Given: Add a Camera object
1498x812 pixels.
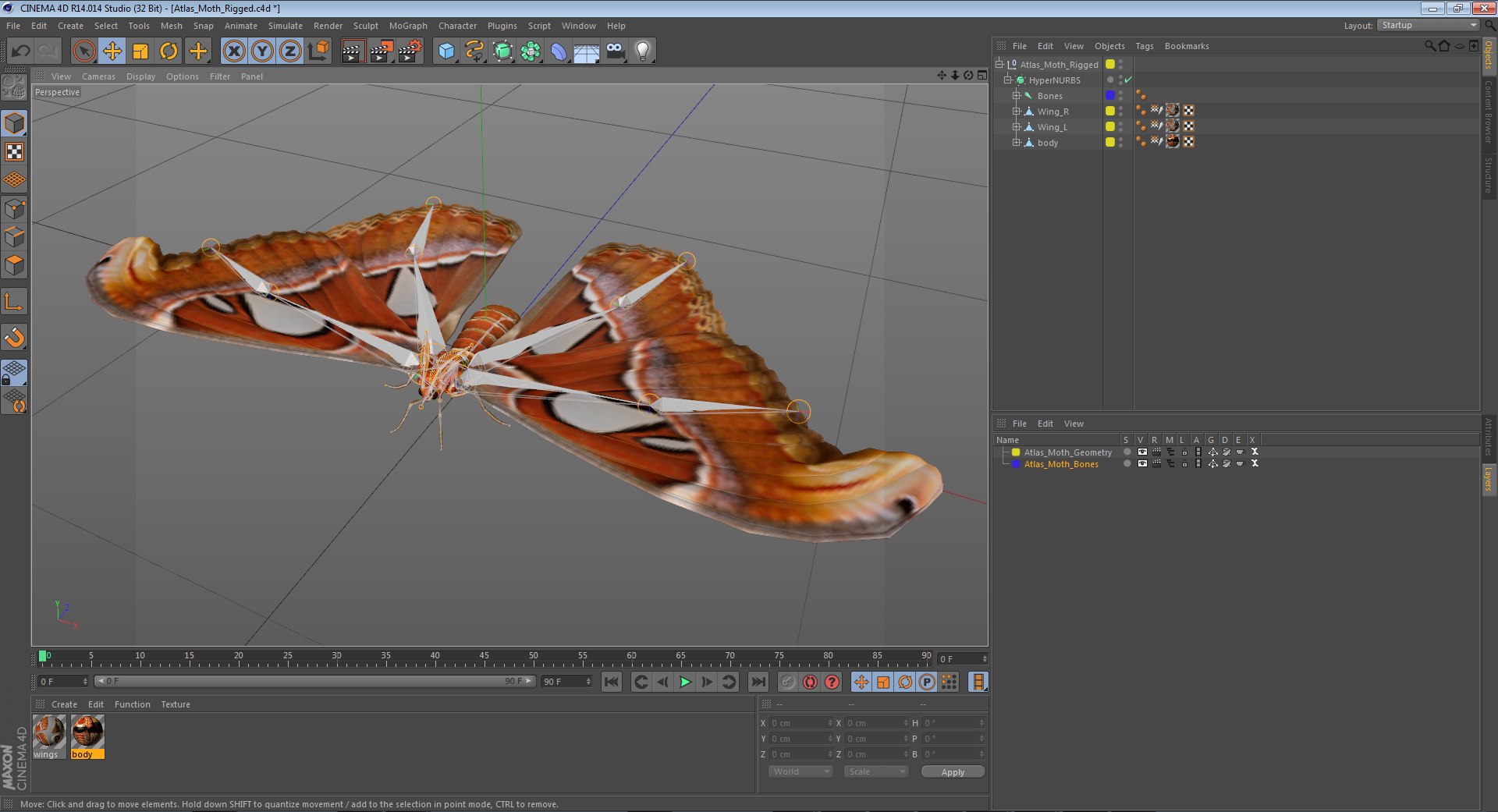Looking at the screenshot, I should pyautogui.click(x=616, y=51).
